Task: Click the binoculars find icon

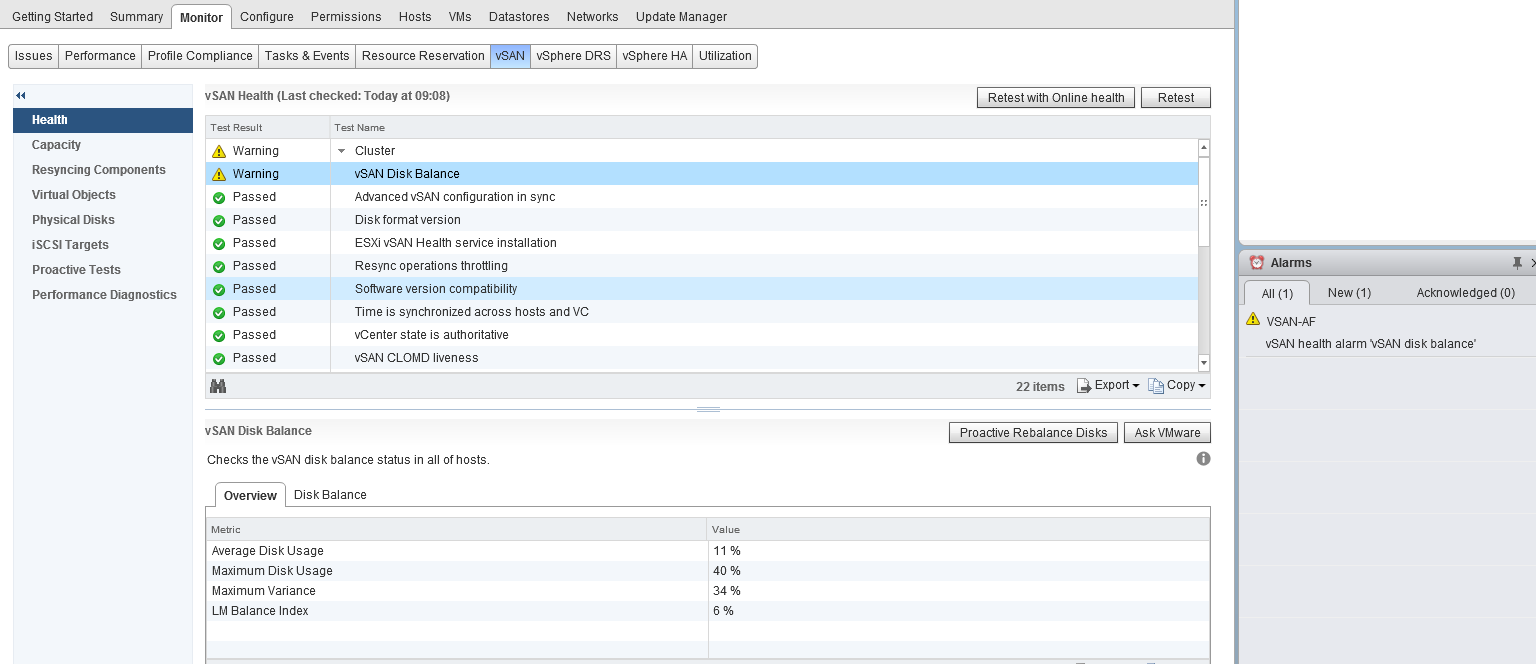Action: [x=218, y=386]
